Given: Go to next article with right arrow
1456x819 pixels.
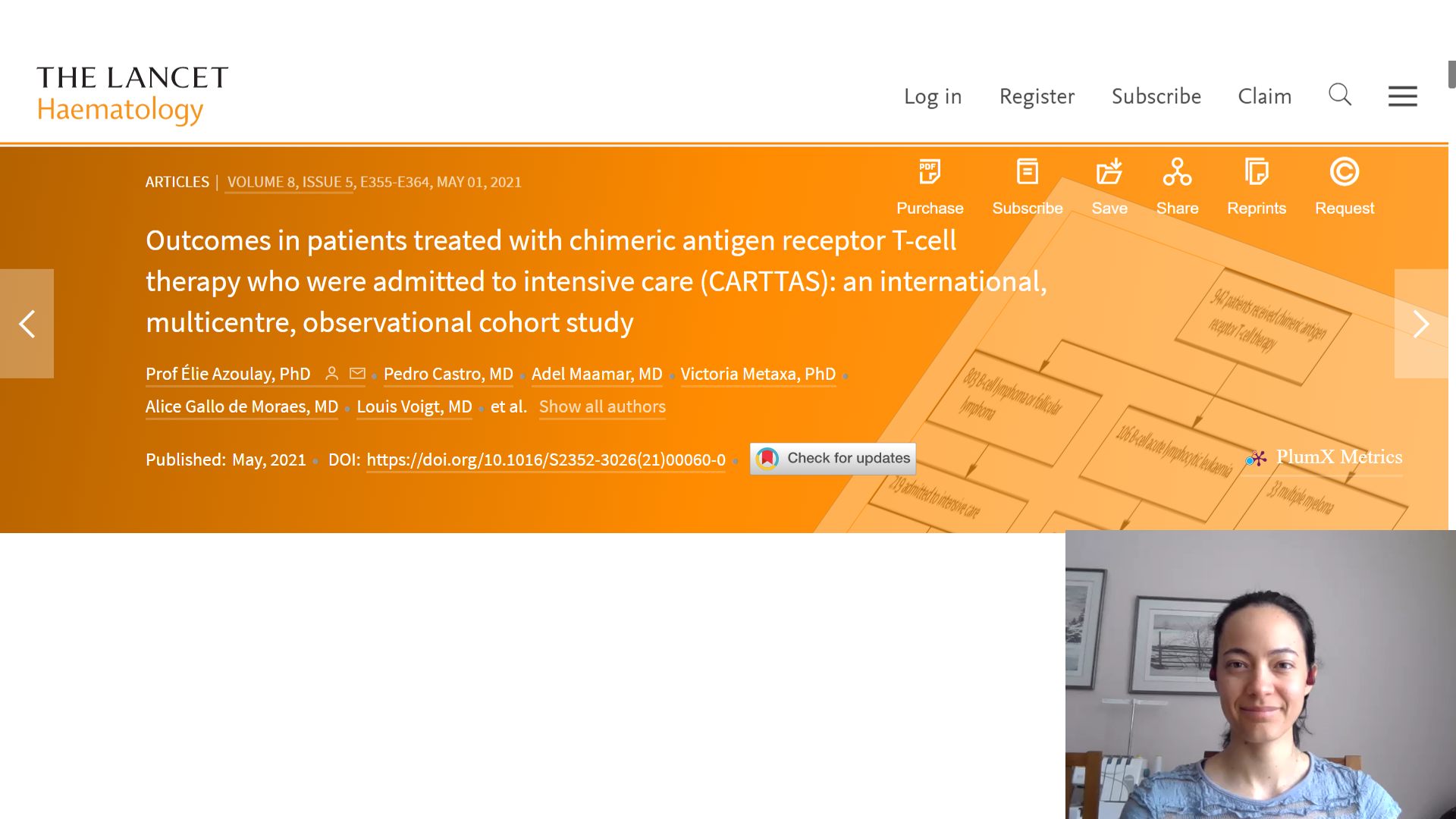Looking at the screenshot, I should pyautogui.click(x=1420, y=324).
